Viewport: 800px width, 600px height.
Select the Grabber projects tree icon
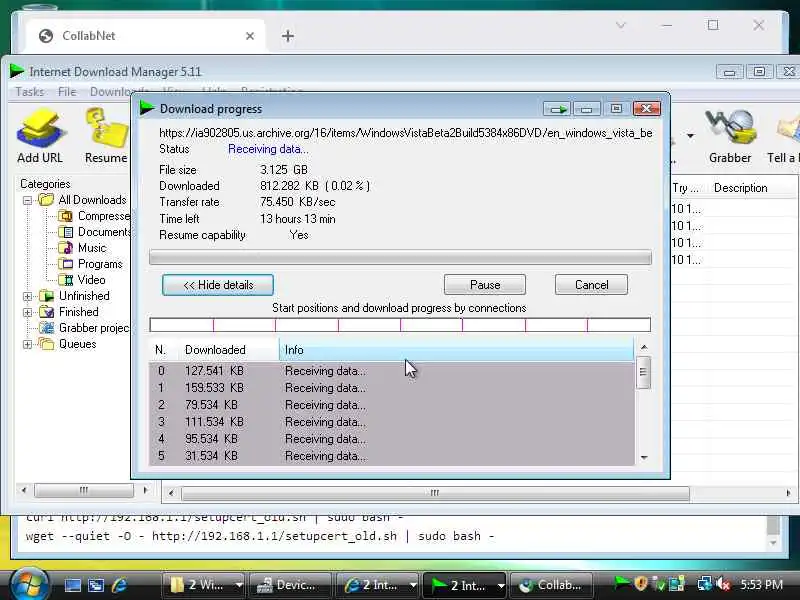click(47, 328)
